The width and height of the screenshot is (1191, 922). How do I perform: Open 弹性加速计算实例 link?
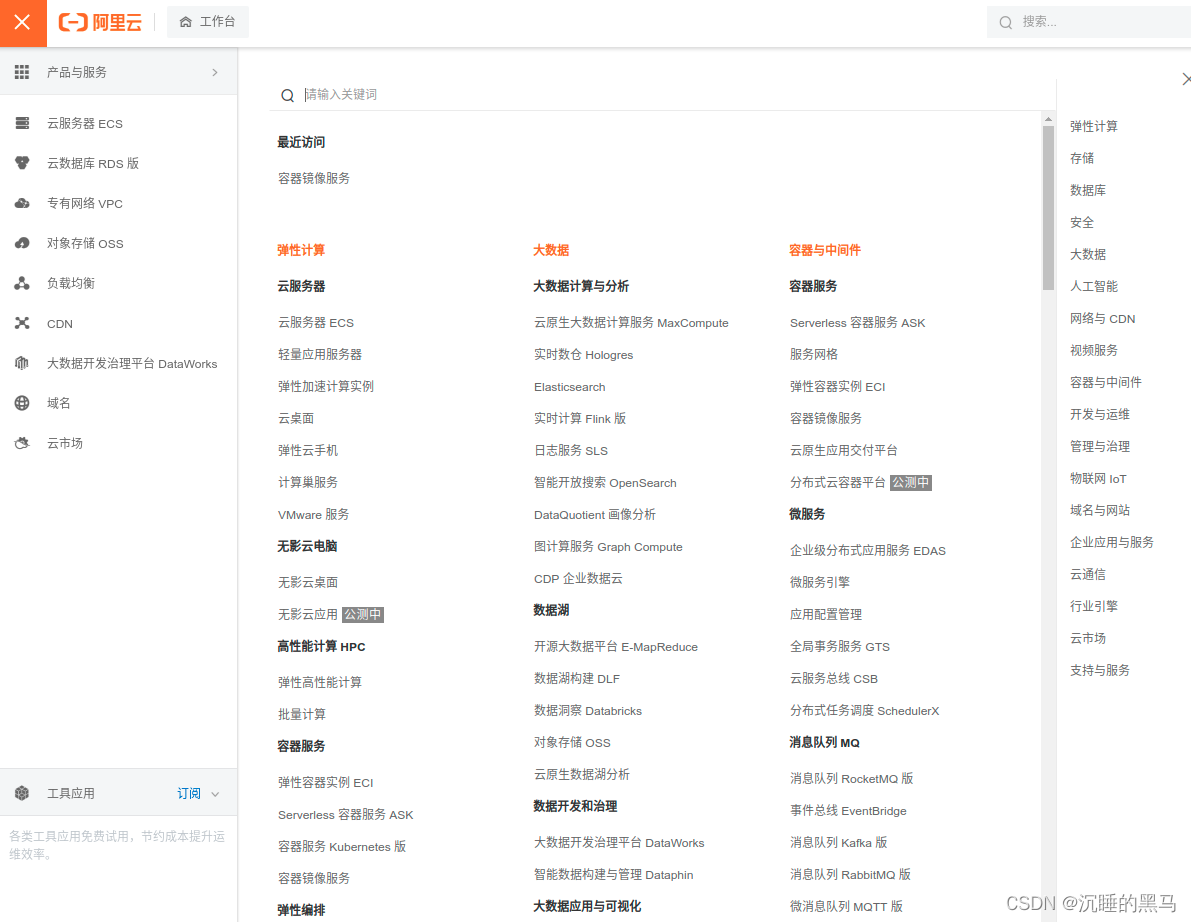[326, 387]
